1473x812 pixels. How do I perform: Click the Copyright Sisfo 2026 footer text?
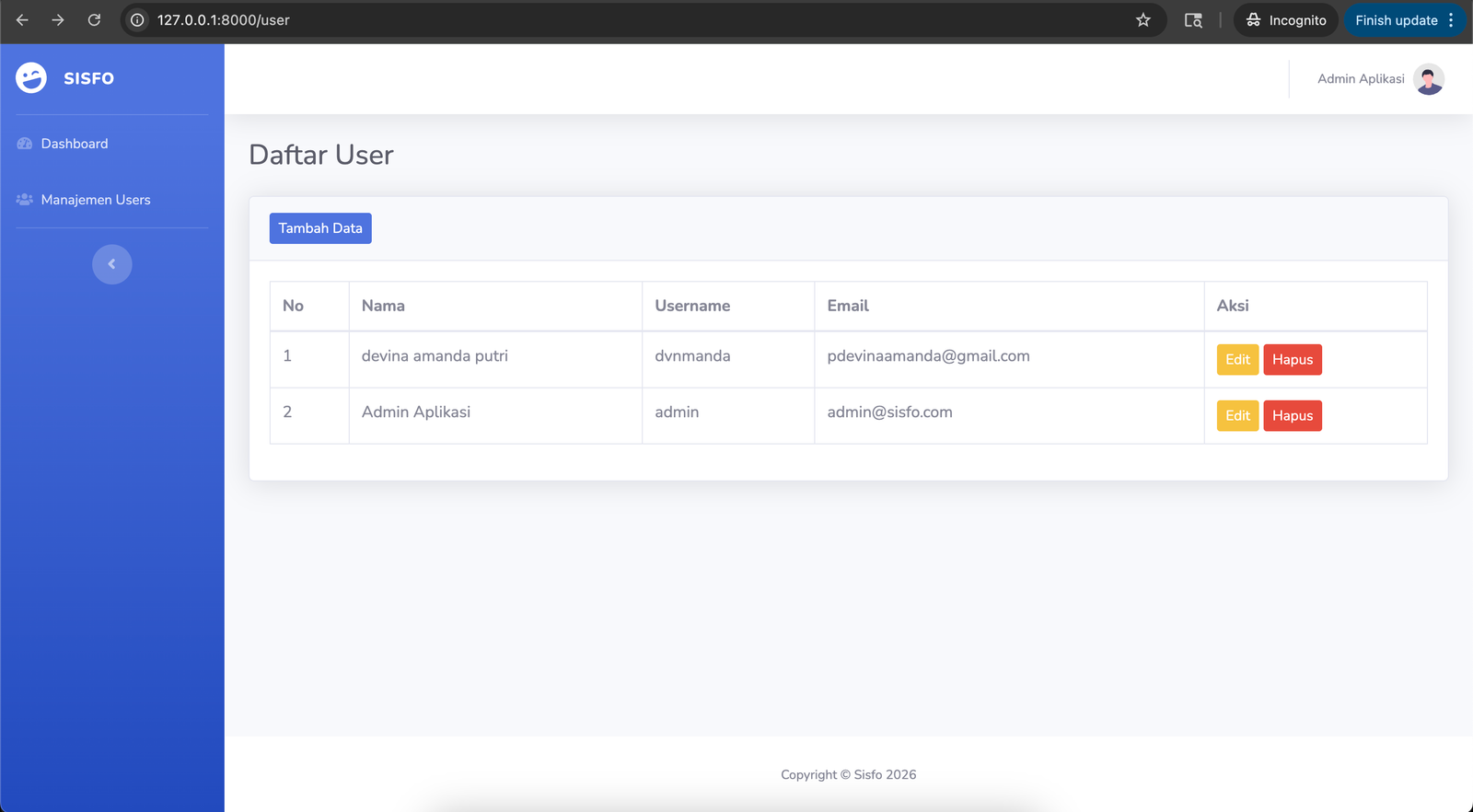point(848,775)
